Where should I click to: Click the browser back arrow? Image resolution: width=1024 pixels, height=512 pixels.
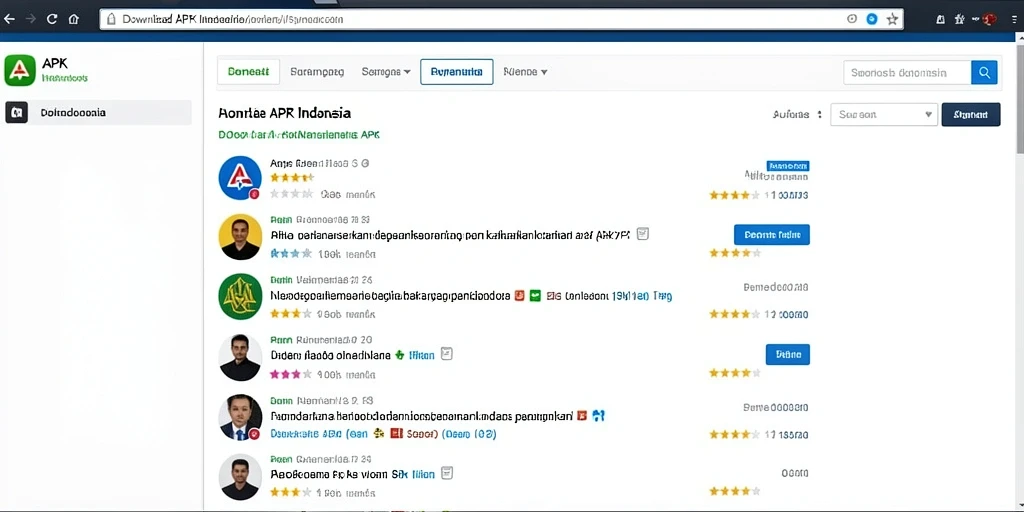pos(9,19)
